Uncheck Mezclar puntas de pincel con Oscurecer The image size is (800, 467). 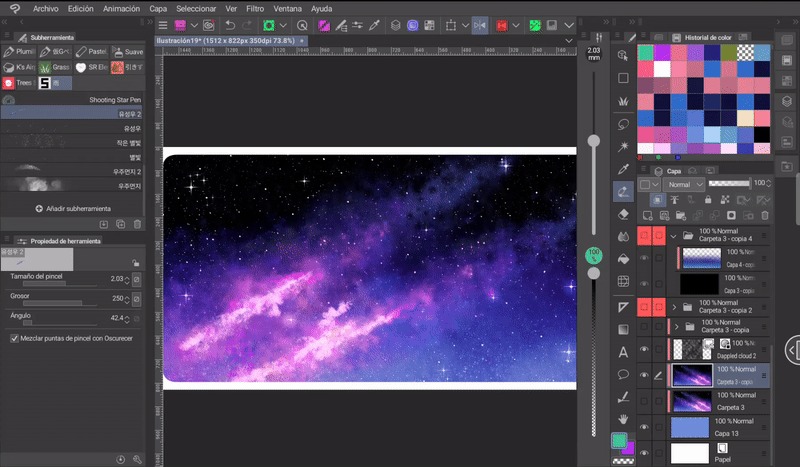[x=14, y=338]
